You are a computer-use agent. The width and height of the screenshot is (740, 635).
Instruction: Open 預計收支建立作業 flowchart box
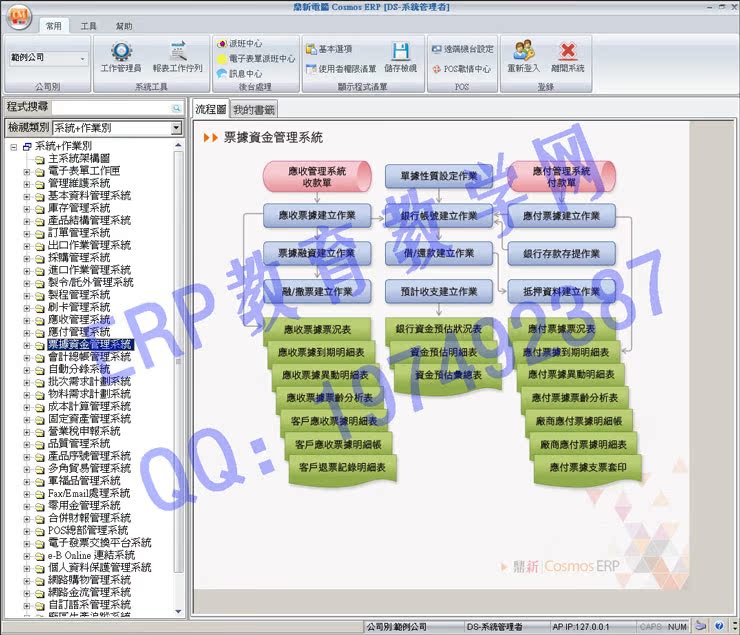439,292
